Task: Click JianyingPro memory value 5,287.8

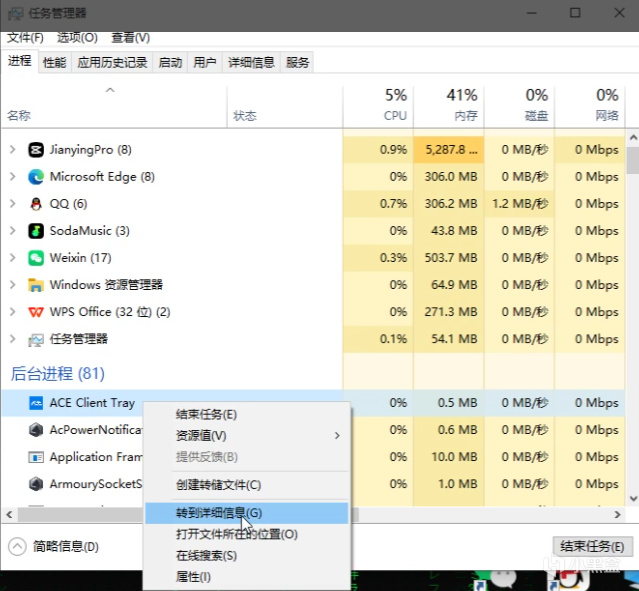Action: pos(451,150)
